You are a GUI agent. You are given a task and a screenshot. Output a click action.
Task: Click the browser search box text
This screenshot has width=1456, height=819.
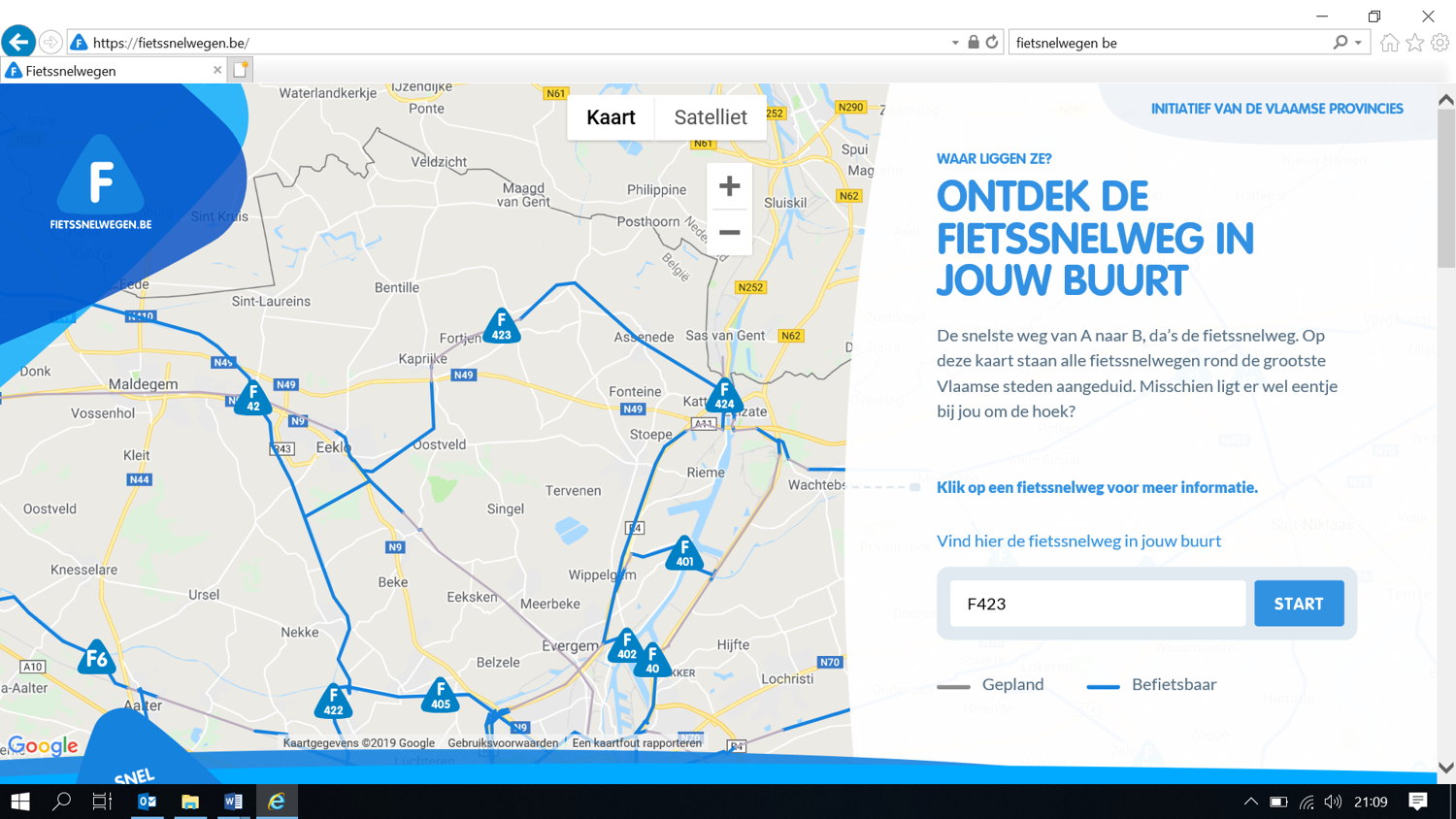[1067, 43]
